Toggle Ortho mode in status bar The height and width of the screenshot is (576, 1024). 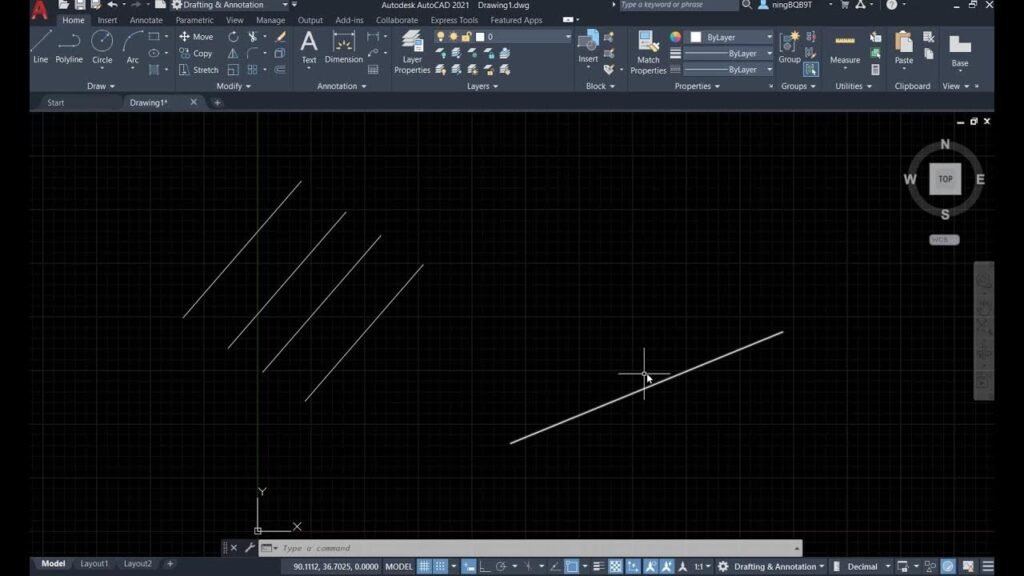point(485,566)
